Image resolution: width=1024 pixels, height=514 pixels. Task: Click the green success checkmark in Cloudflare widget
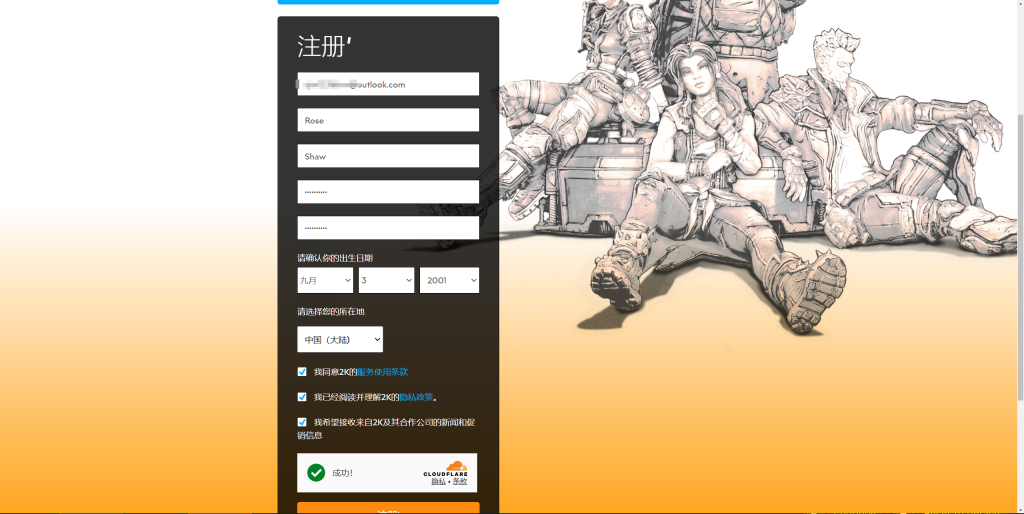pos(316,472)
